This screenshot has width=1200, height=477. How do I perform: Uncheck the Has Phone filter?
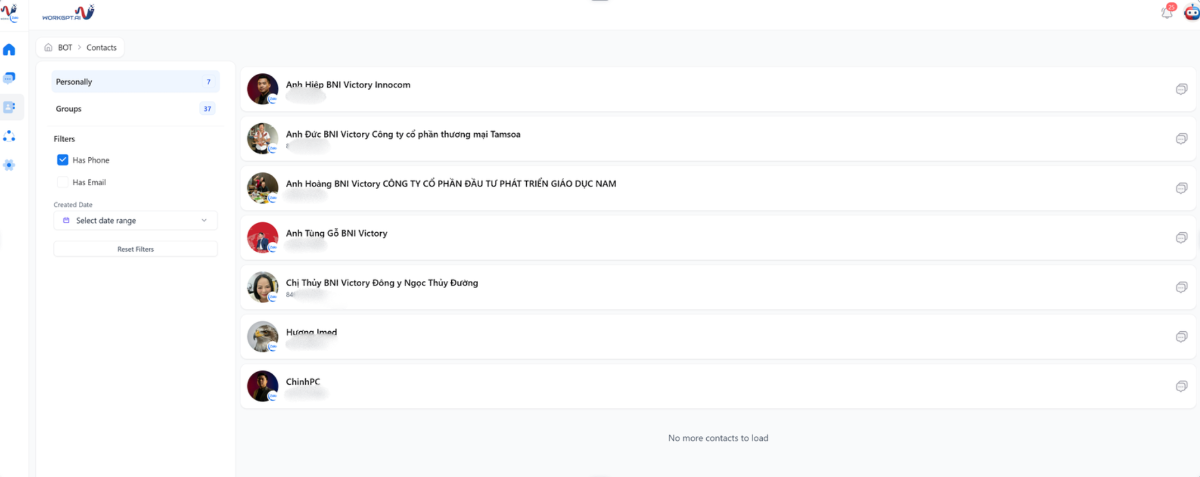(63, 160)
